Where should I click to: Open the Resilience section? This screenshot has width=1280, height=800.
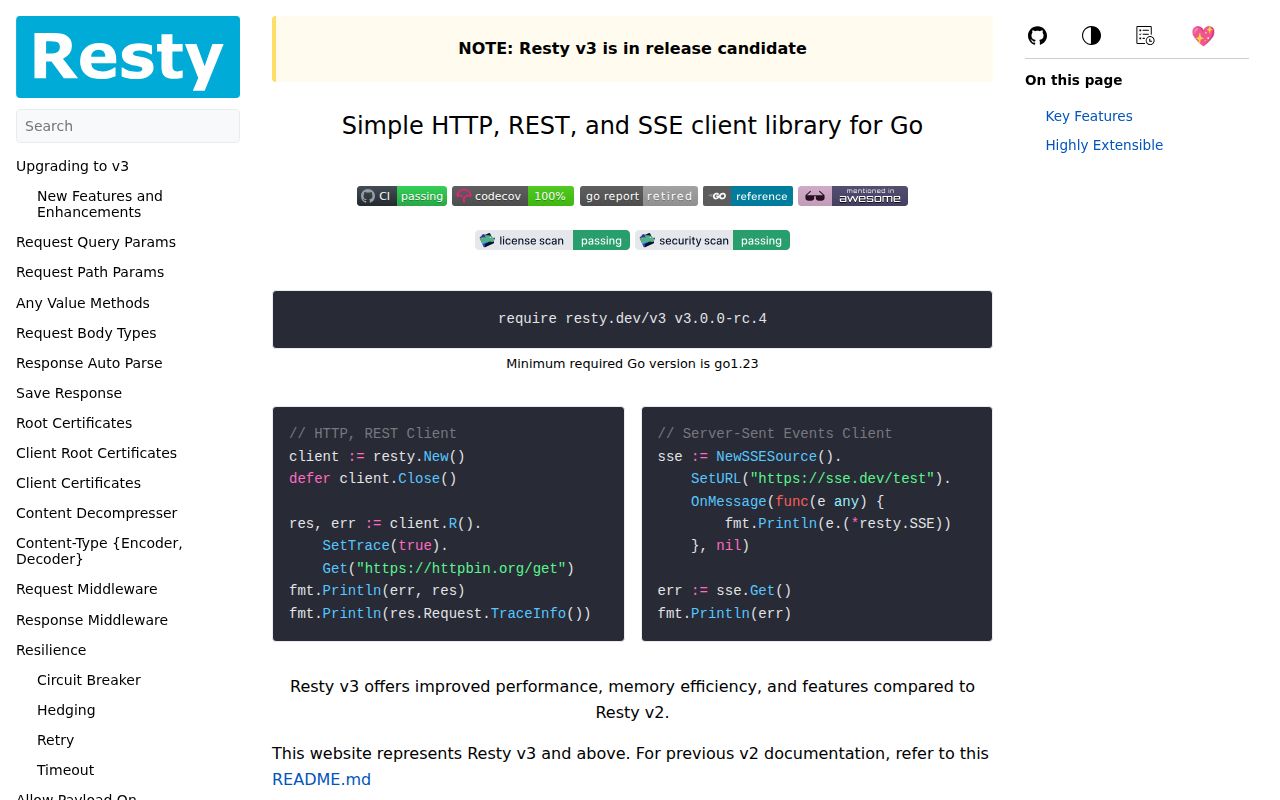click(51, 650)
